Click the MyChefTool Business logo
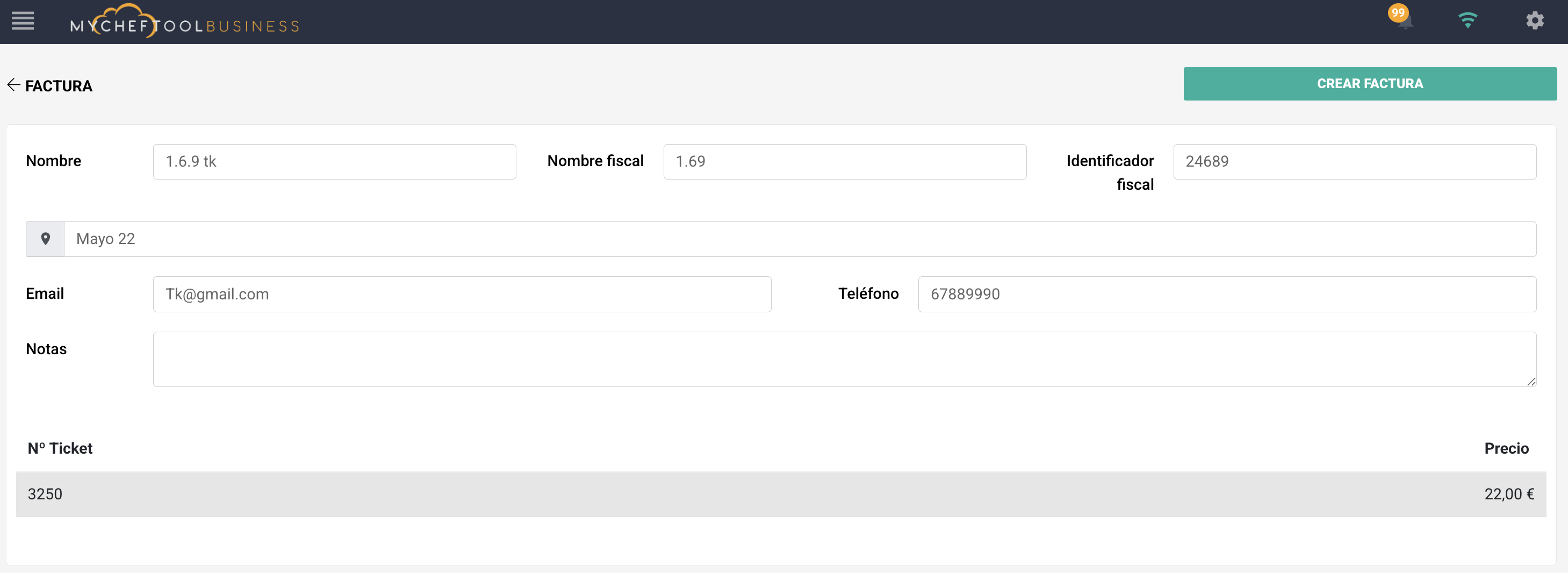 point(184,22)
